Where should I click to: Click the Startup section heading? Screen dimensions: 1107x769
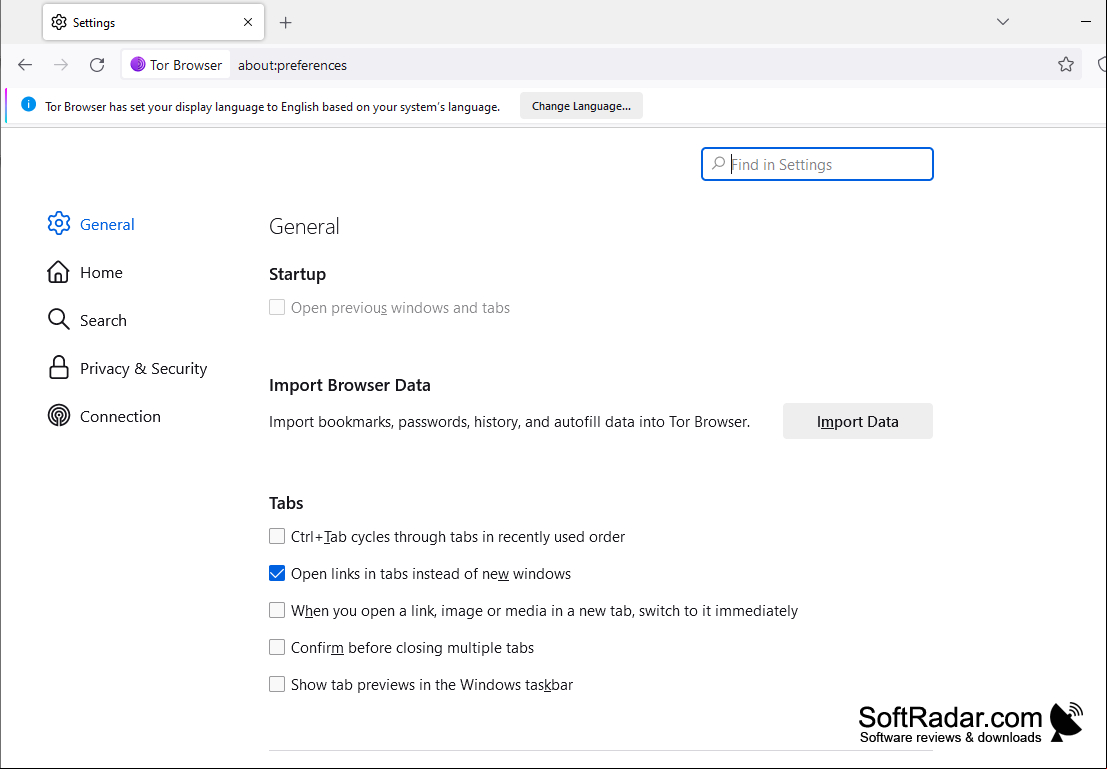[x=297, y=274]
